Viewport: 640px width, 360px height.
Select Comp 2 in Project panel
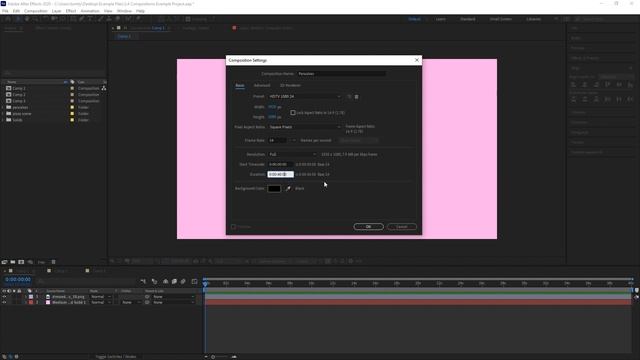pos(19,95)
